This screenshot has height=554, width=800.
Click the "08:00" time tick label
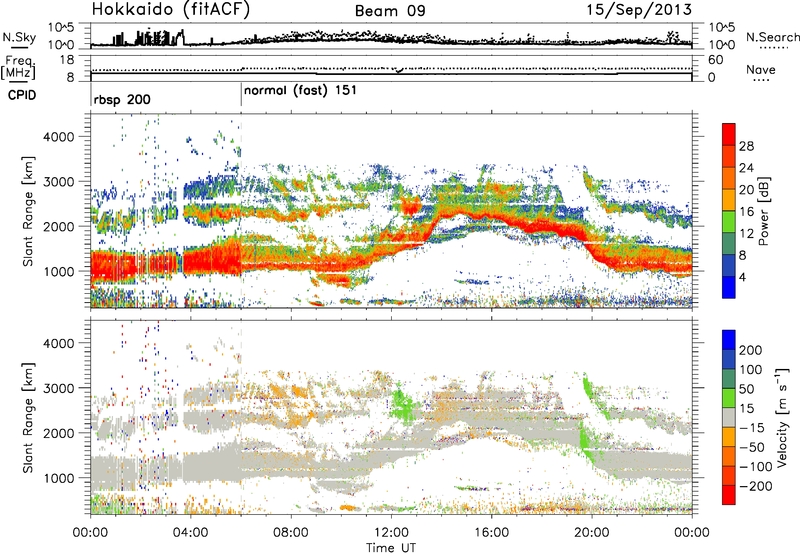[291, 533]
